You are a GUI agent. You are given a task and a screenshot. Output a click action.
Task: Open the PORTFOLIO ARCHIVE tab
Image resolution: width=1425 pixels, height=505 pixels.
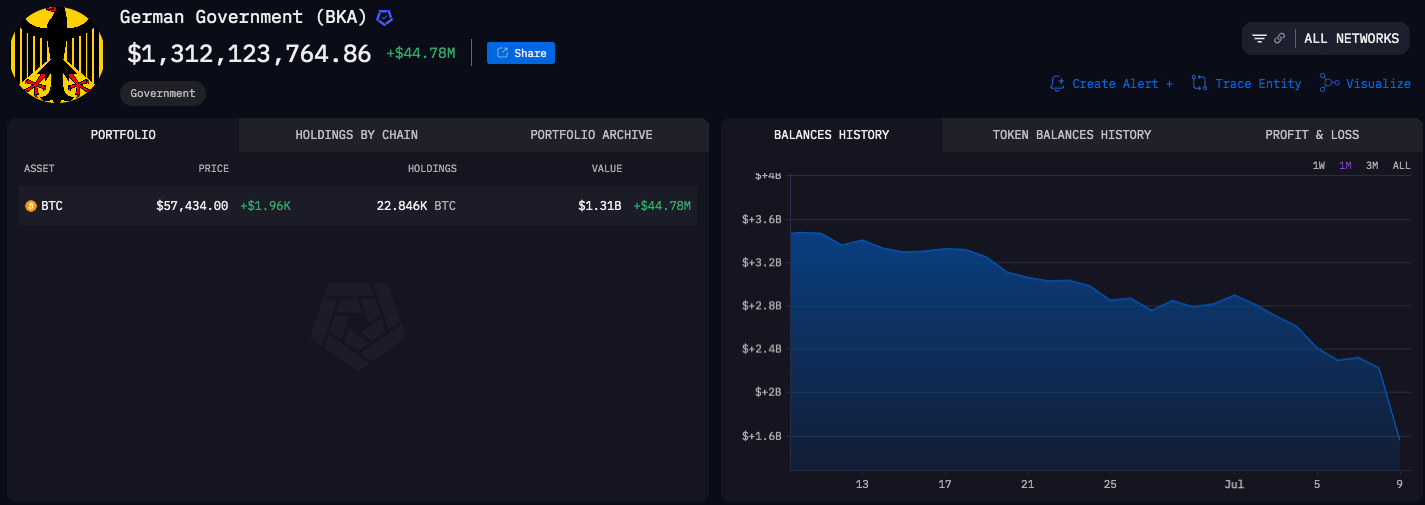tap(591, 135)
